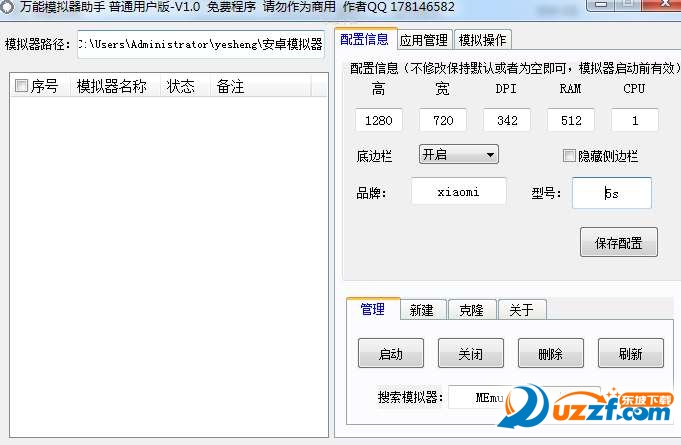Open the 底边栏 dropdown
Viewport: 681px width, 445px height.
(458, 155)
